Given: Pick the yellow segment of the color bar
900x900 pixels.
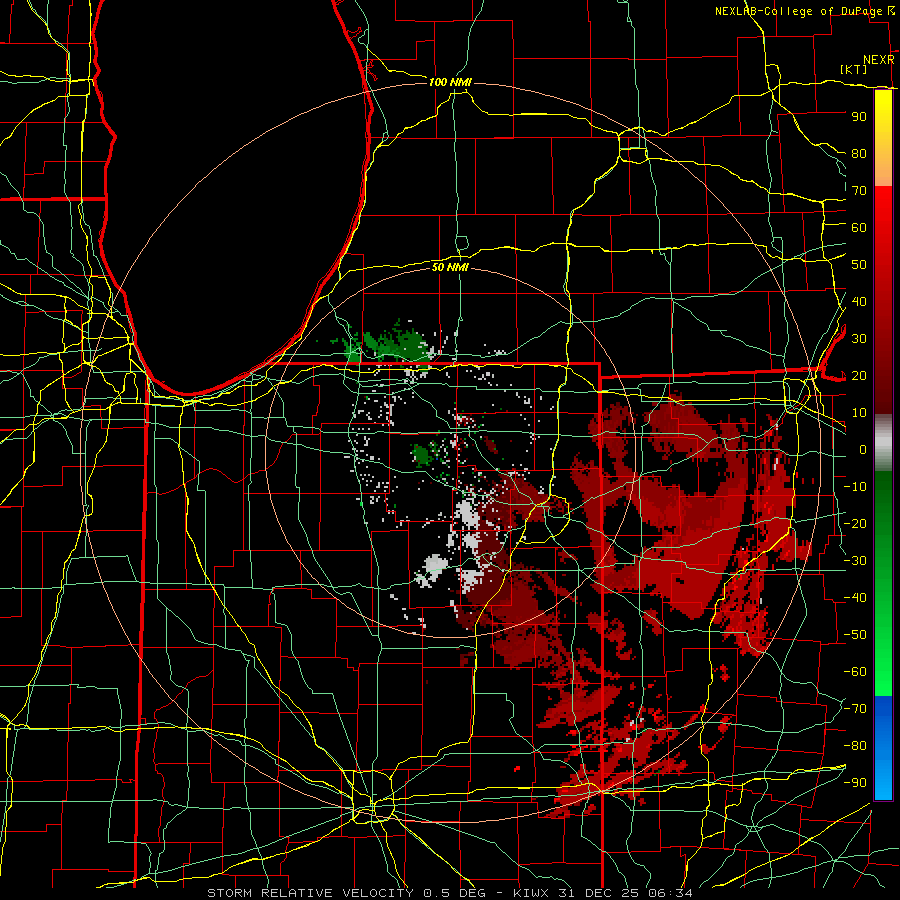Looking at the screenshot, I should click(883, 138).
